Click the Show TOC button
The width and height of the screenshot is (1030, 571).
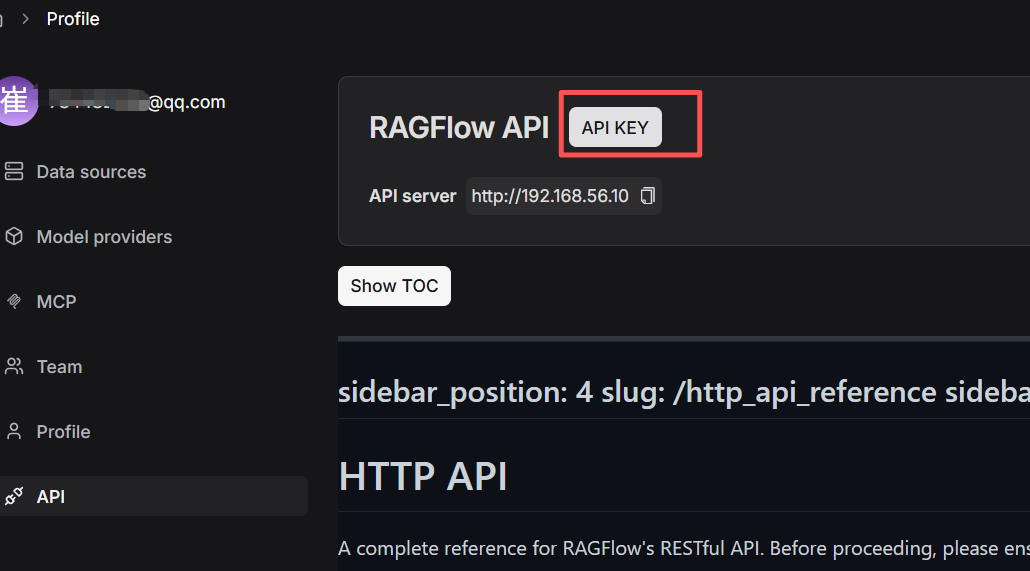click(x=394, y=286)
